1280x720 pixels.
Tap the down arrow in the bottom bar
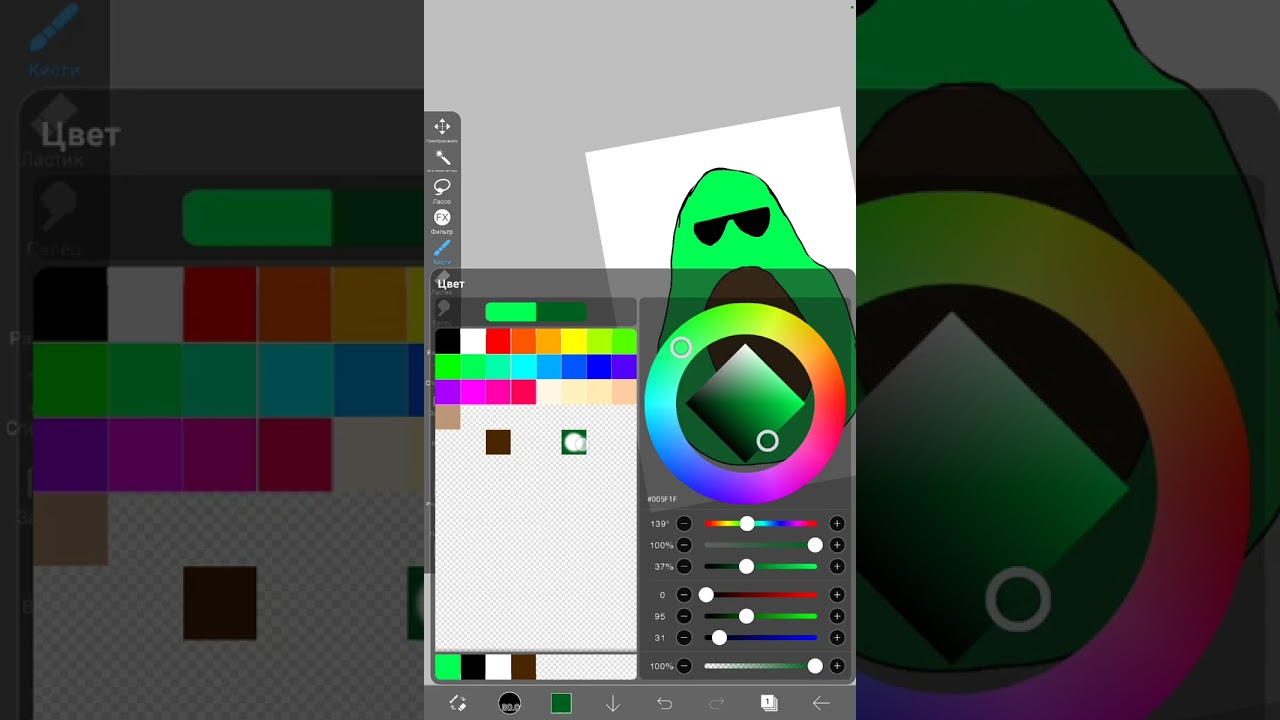613,704
